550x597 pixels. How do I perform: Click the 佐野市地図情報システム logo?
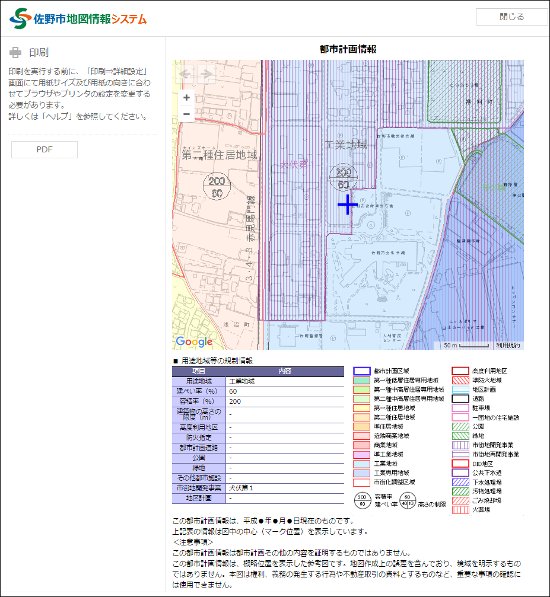78,19
